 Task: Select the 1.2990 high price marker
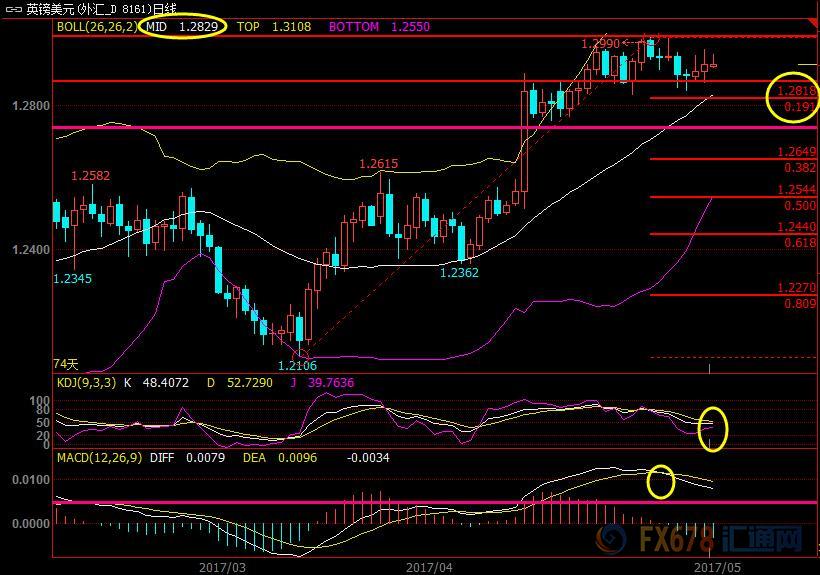pos(600,44)
